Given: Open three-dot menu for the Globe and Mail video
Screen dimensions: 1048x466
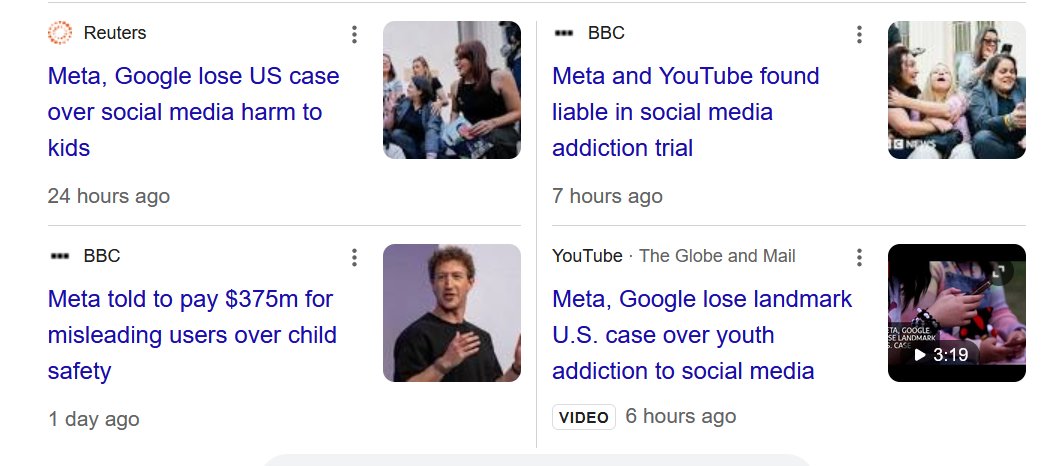Looking at the screenshot, I should click(x=859, y=258).
